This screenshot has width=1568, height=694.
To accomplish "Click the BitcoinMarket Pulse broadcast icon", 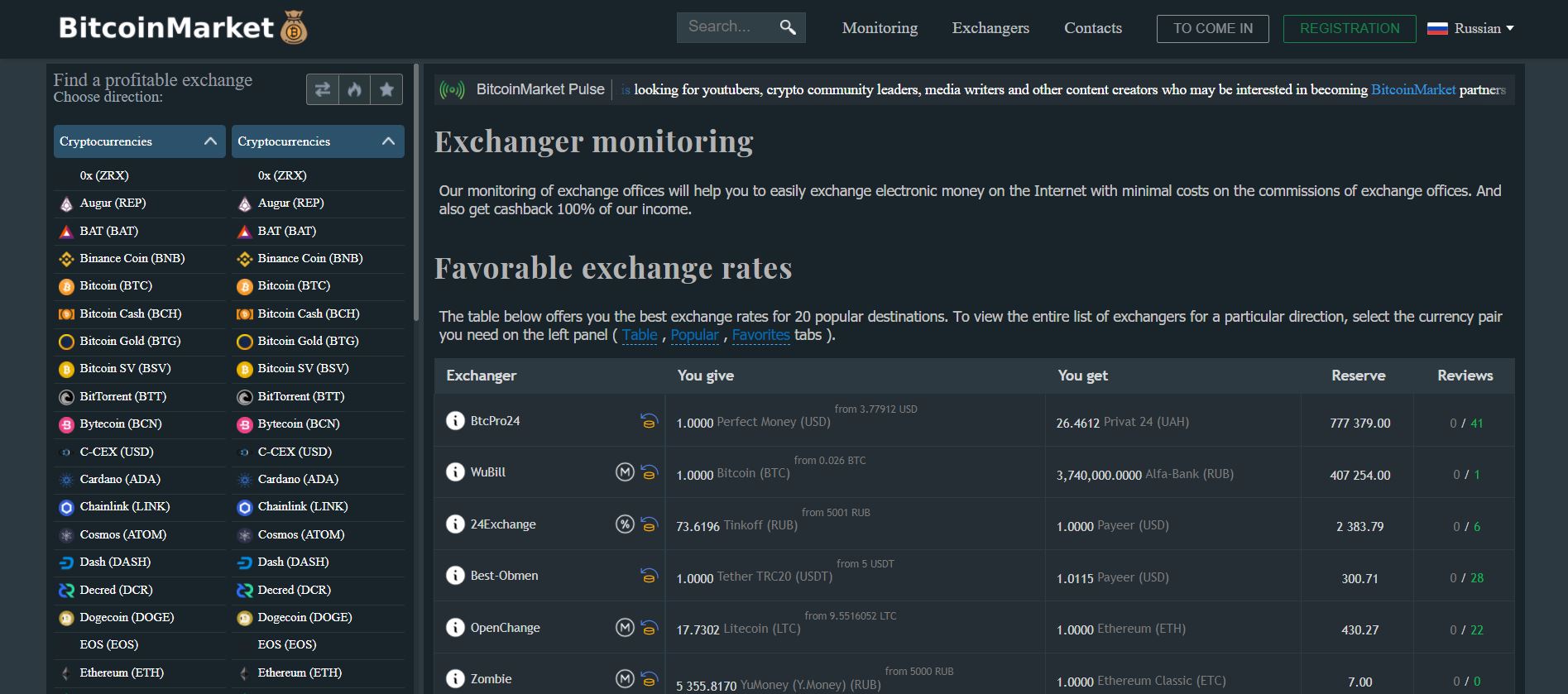I will click(x=452, y=89).
